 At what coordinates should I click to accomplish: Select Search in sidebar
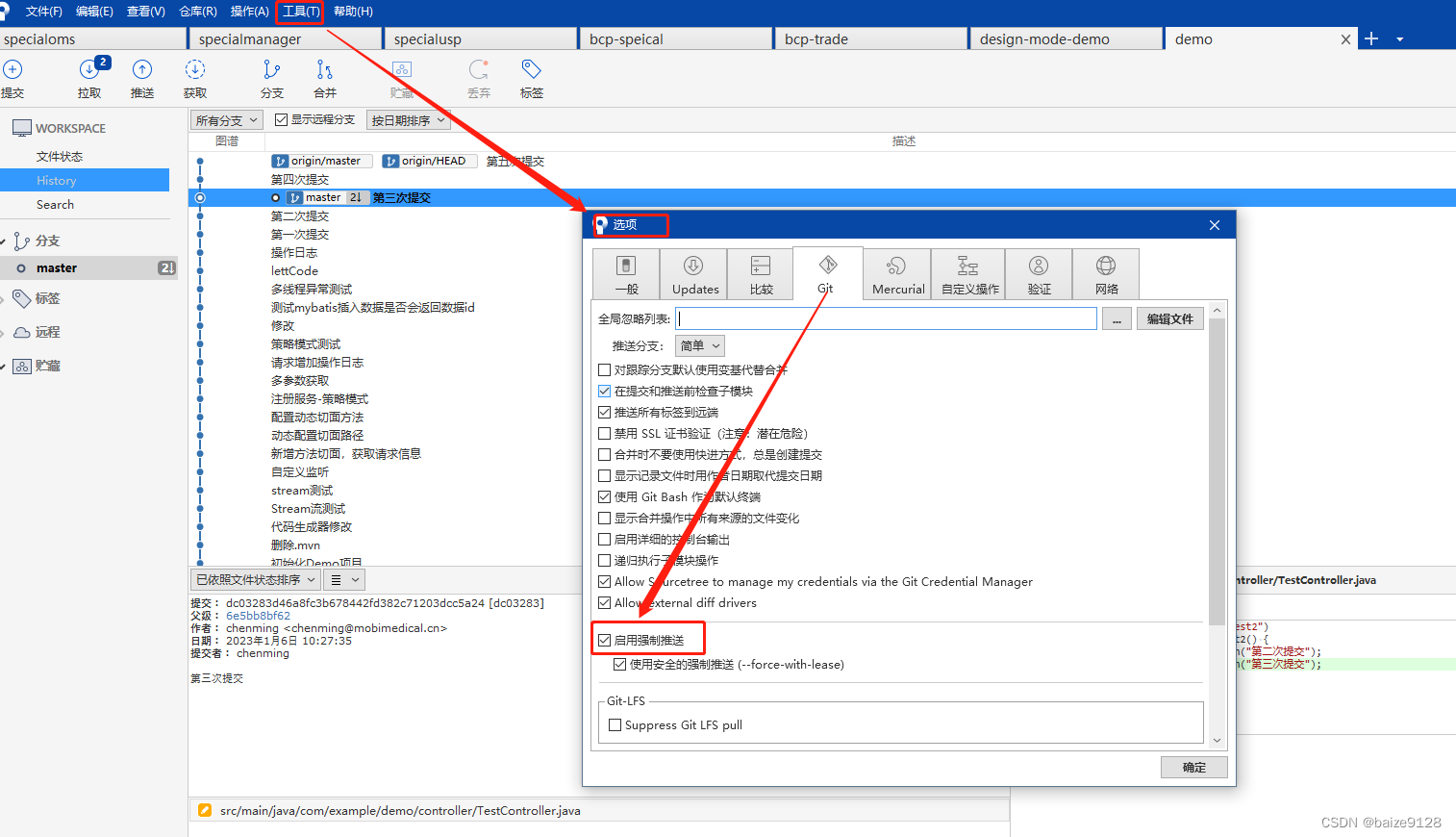55,204
